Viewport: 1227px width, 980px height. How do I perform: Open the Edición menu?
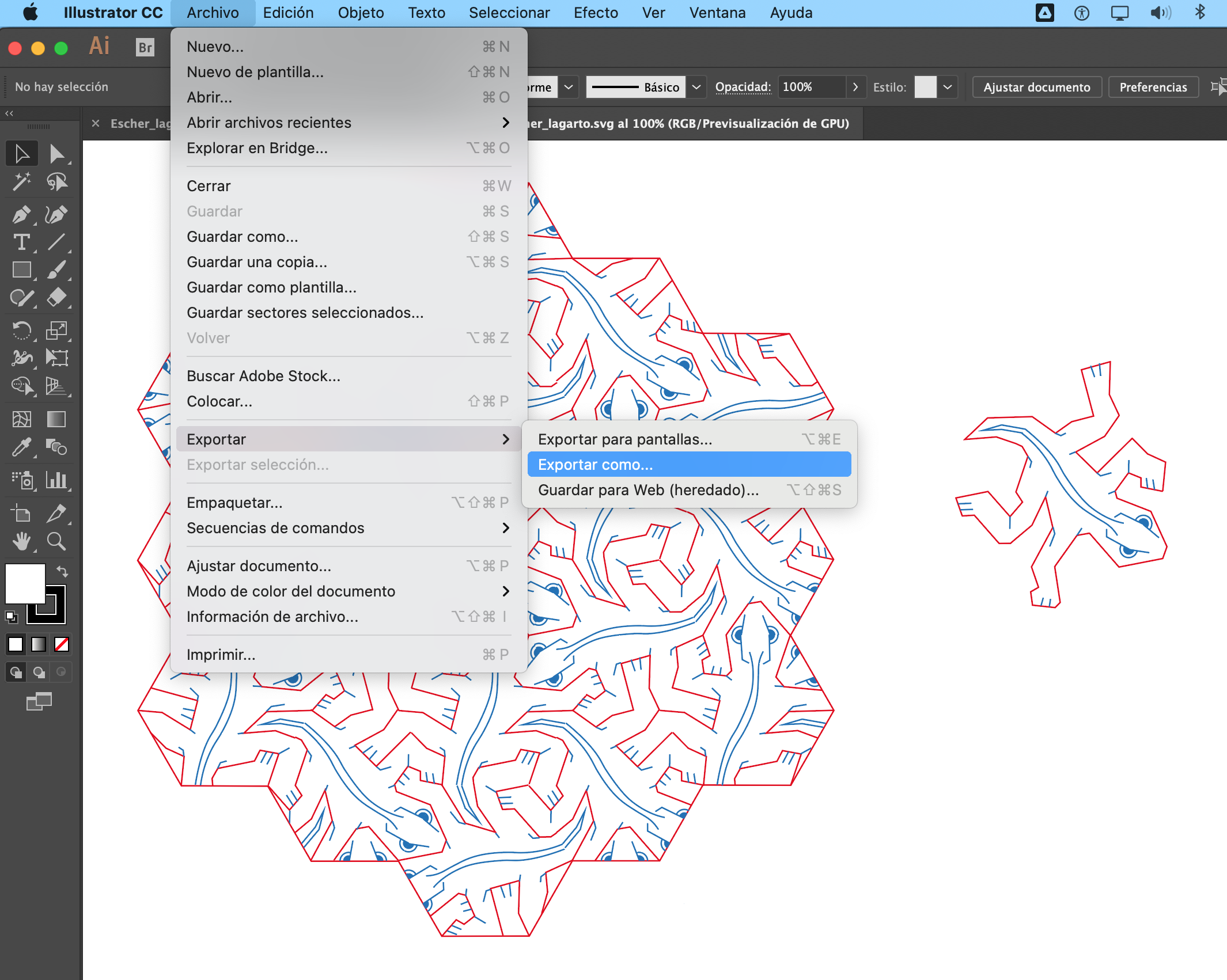point(288,13)
